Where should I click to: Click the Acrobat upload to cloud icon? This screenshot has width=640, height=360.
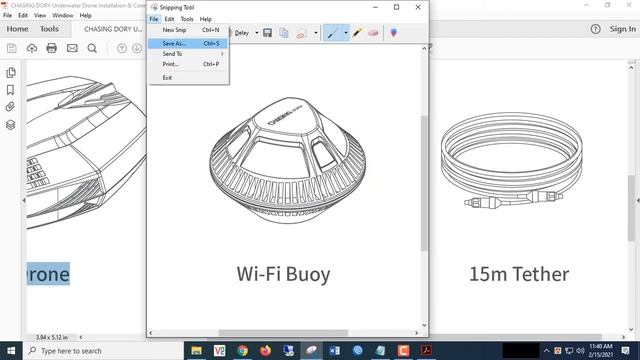point(32,48)
